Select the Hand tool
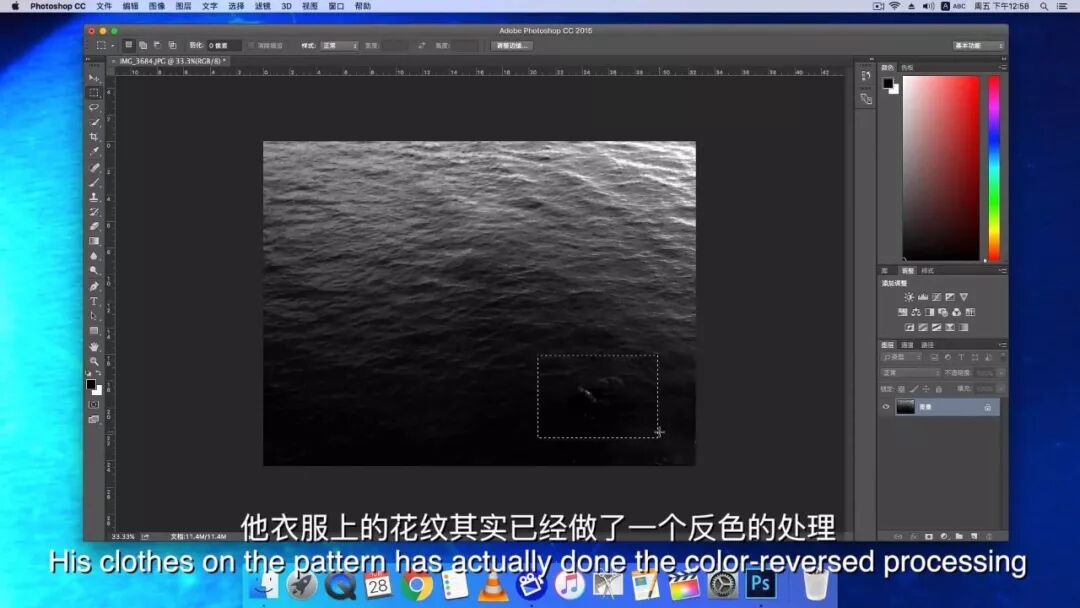The width and height of the screenshot is (1080, 608). [x=94, y=346]
